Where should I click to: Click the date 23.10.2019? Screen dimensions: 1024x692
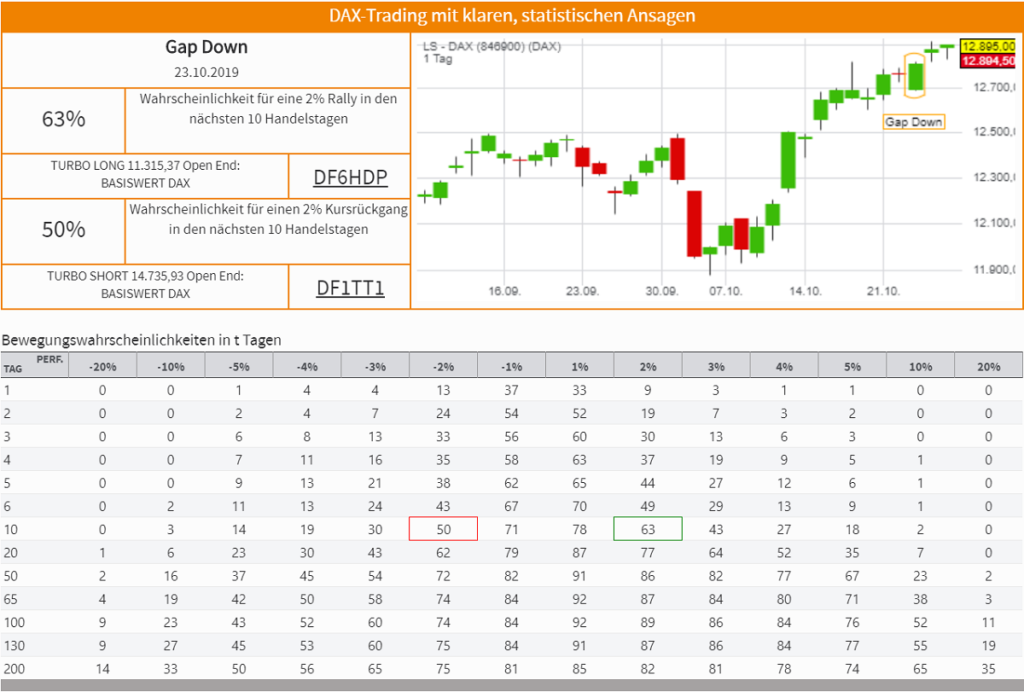click(206, 72)
